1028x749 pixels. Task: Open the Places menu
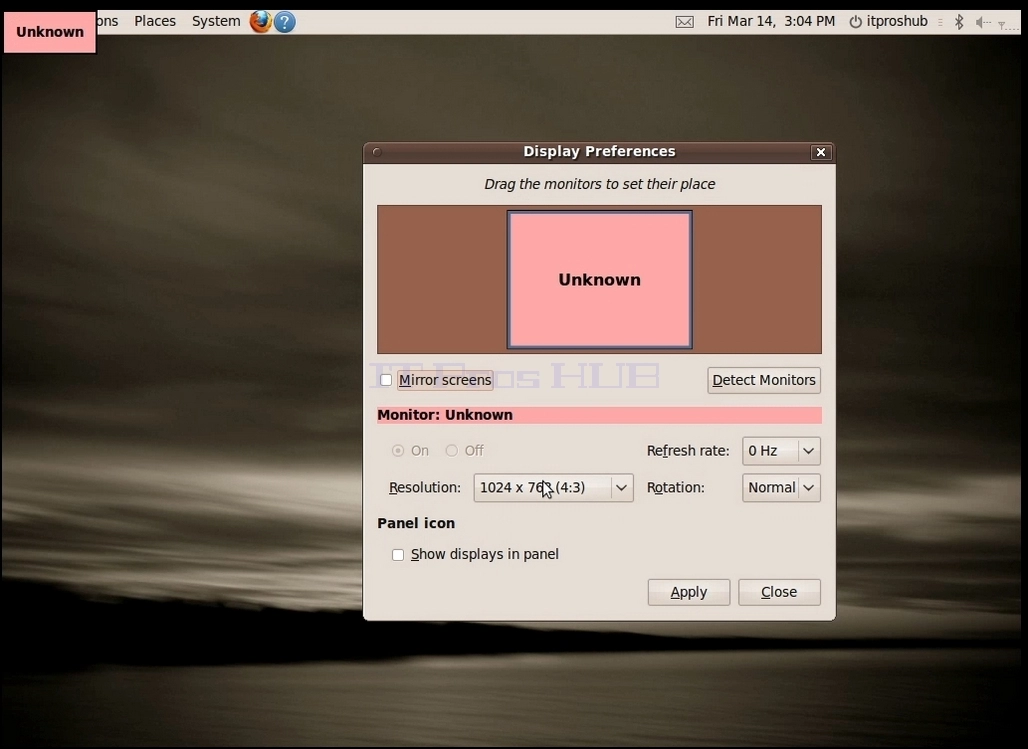(x=155, y=21)
